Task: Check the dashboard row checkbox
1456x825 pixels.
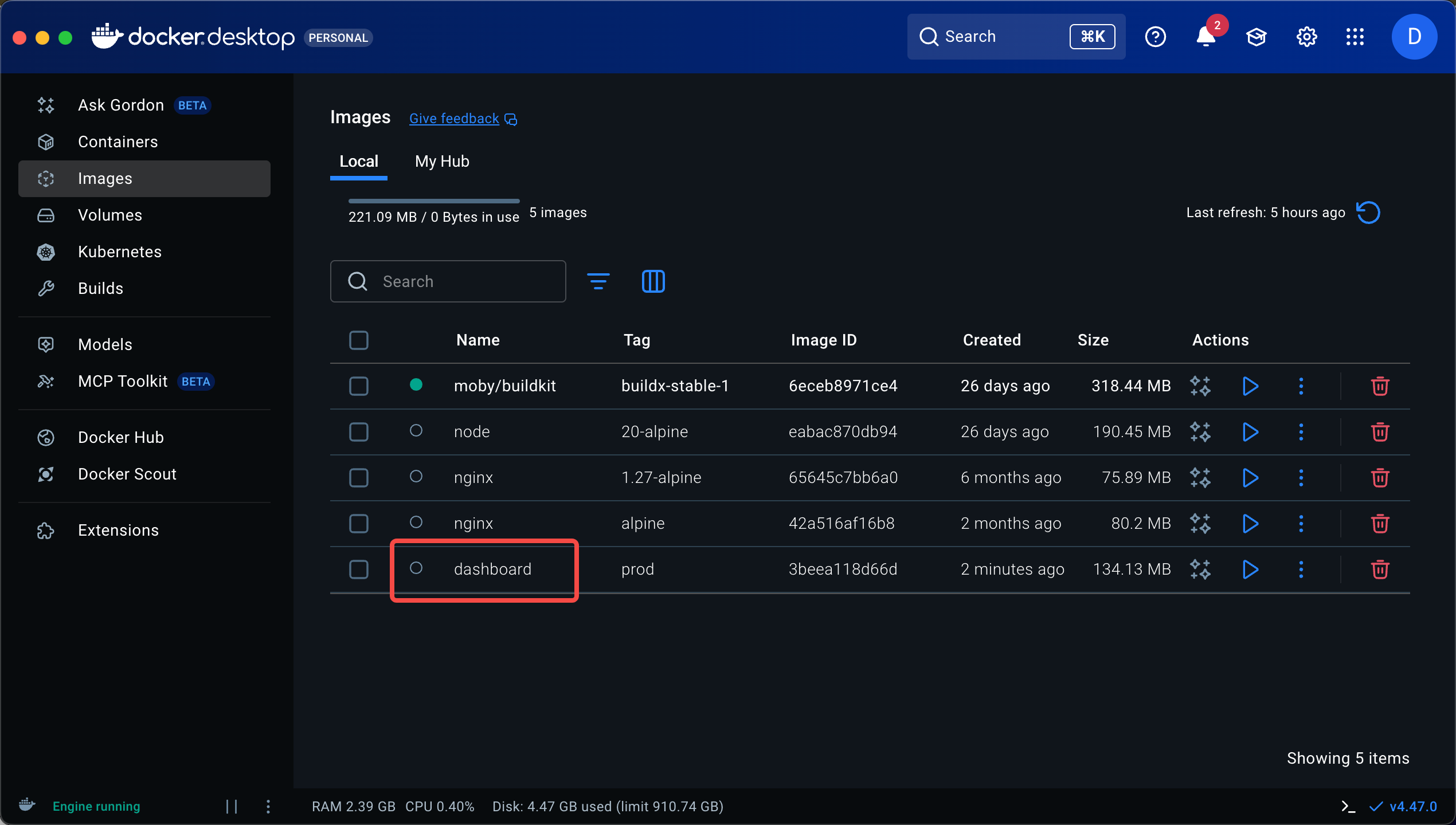Action: (359, 569)
